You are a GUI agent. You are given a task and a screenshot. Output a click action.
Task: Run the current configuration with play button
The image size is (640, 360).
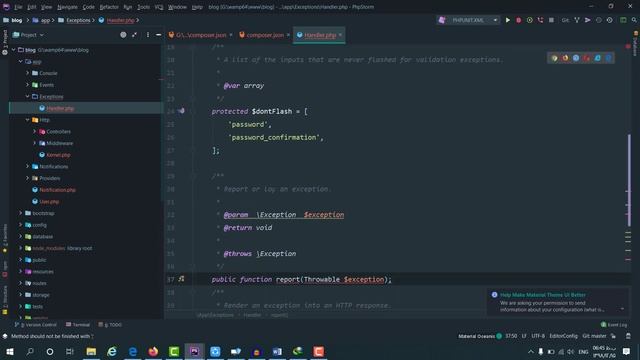click(508, 20)
